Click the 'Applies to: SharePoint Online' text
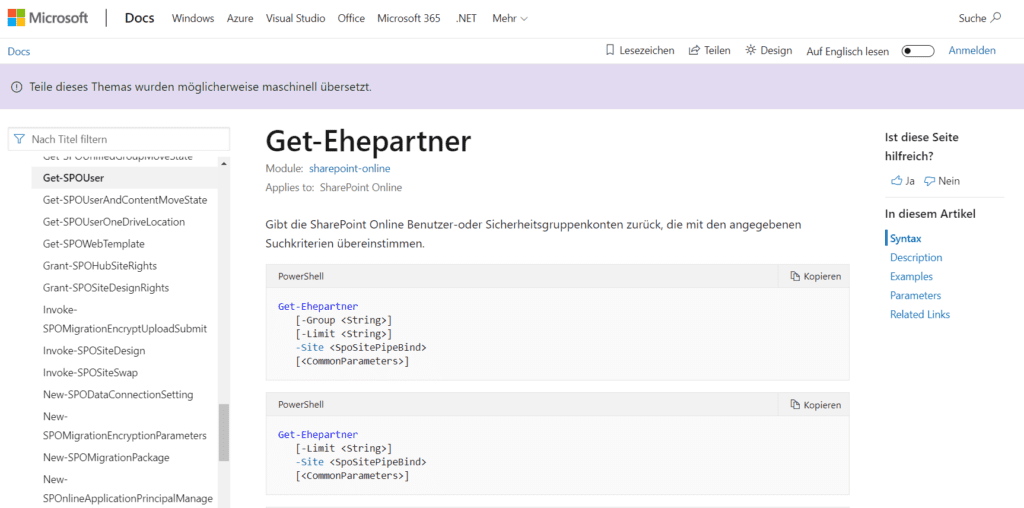Screen dimensions: 1024x508 click(334, 187)
